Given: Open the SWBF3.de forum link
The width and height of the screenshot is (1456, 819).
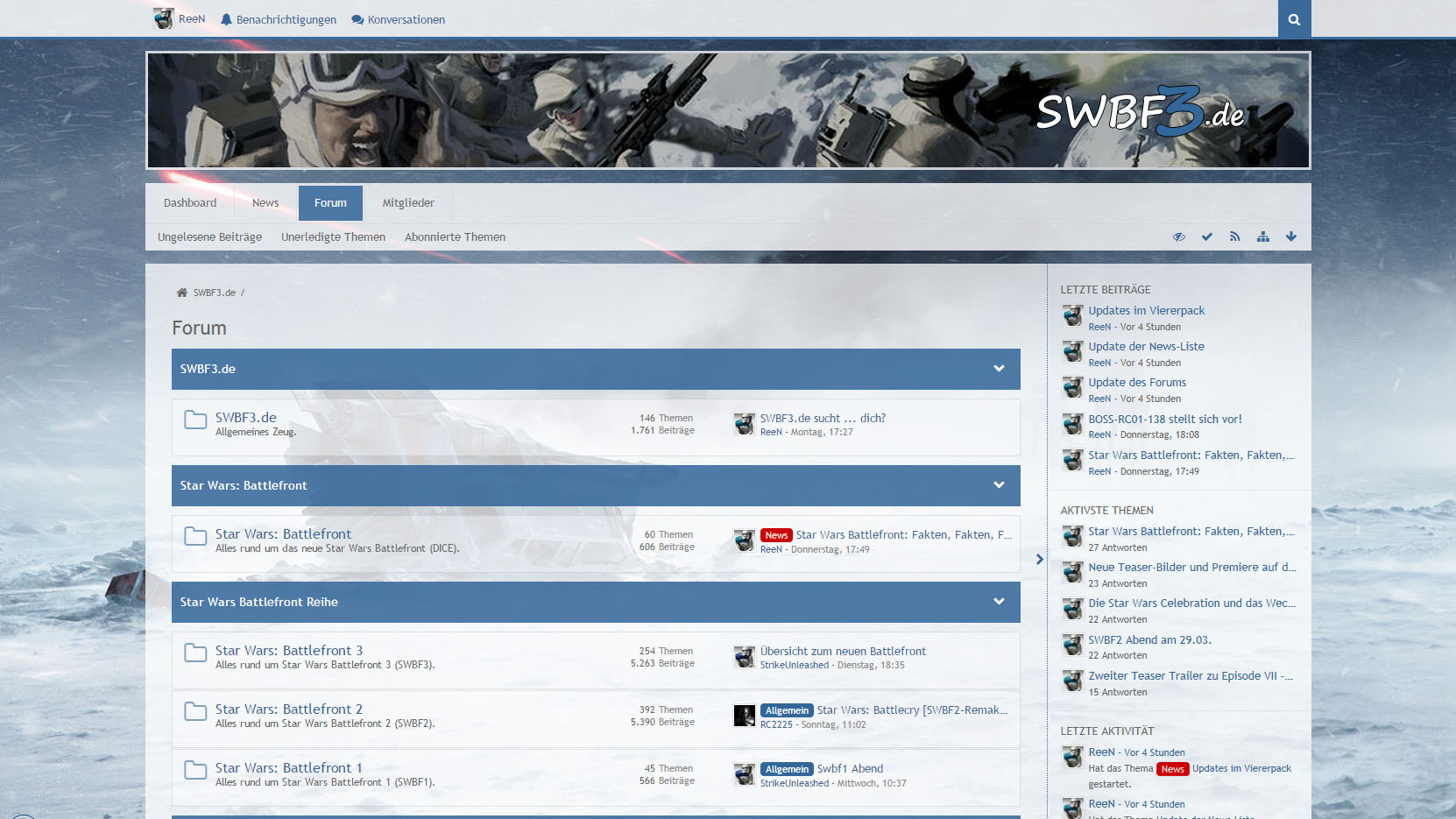Looking at the screenshot, I should pyautogui.click(x=246, y=418).
